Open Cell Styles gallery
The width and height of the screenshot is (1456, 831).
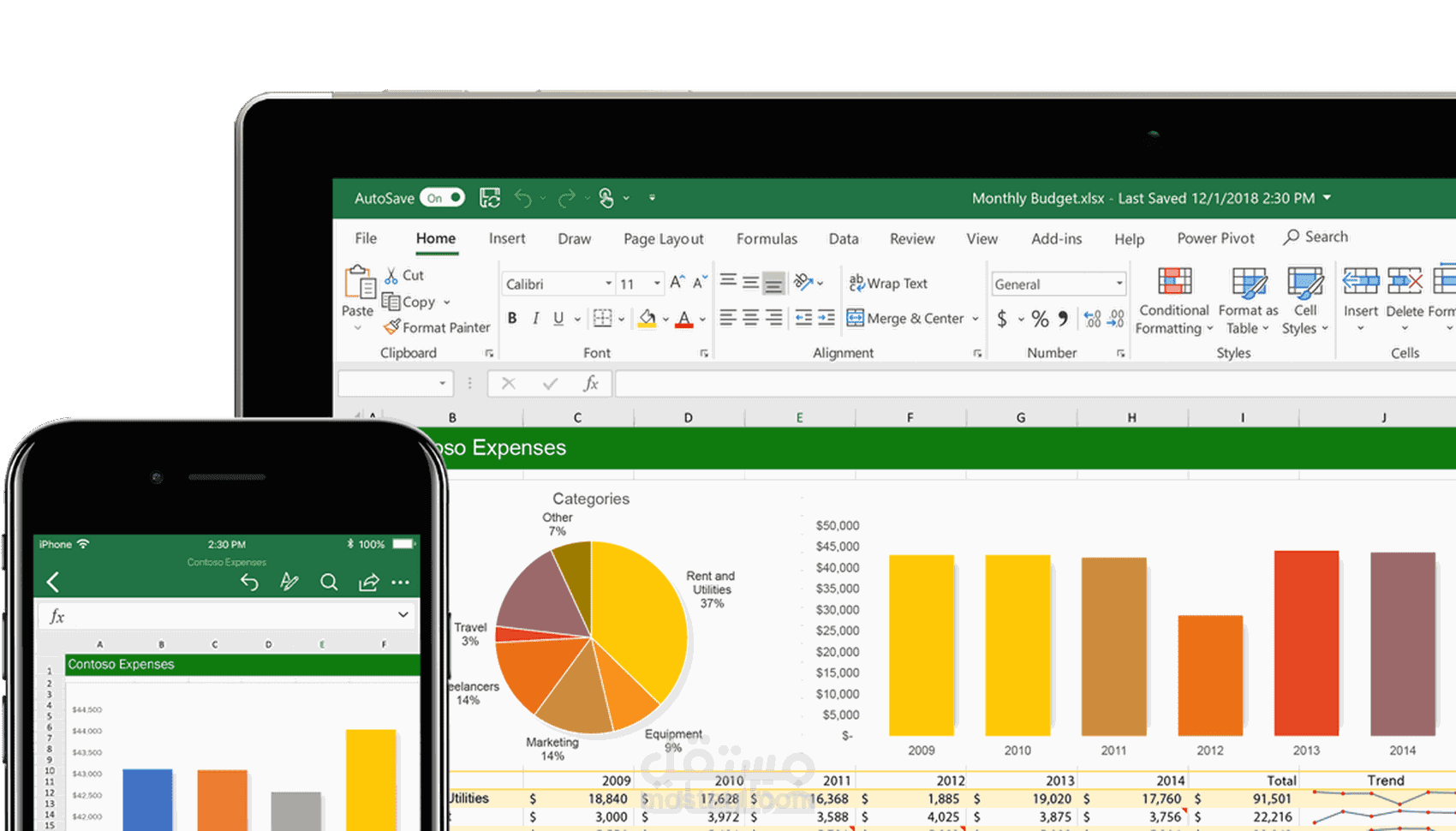click(1305, 301)
